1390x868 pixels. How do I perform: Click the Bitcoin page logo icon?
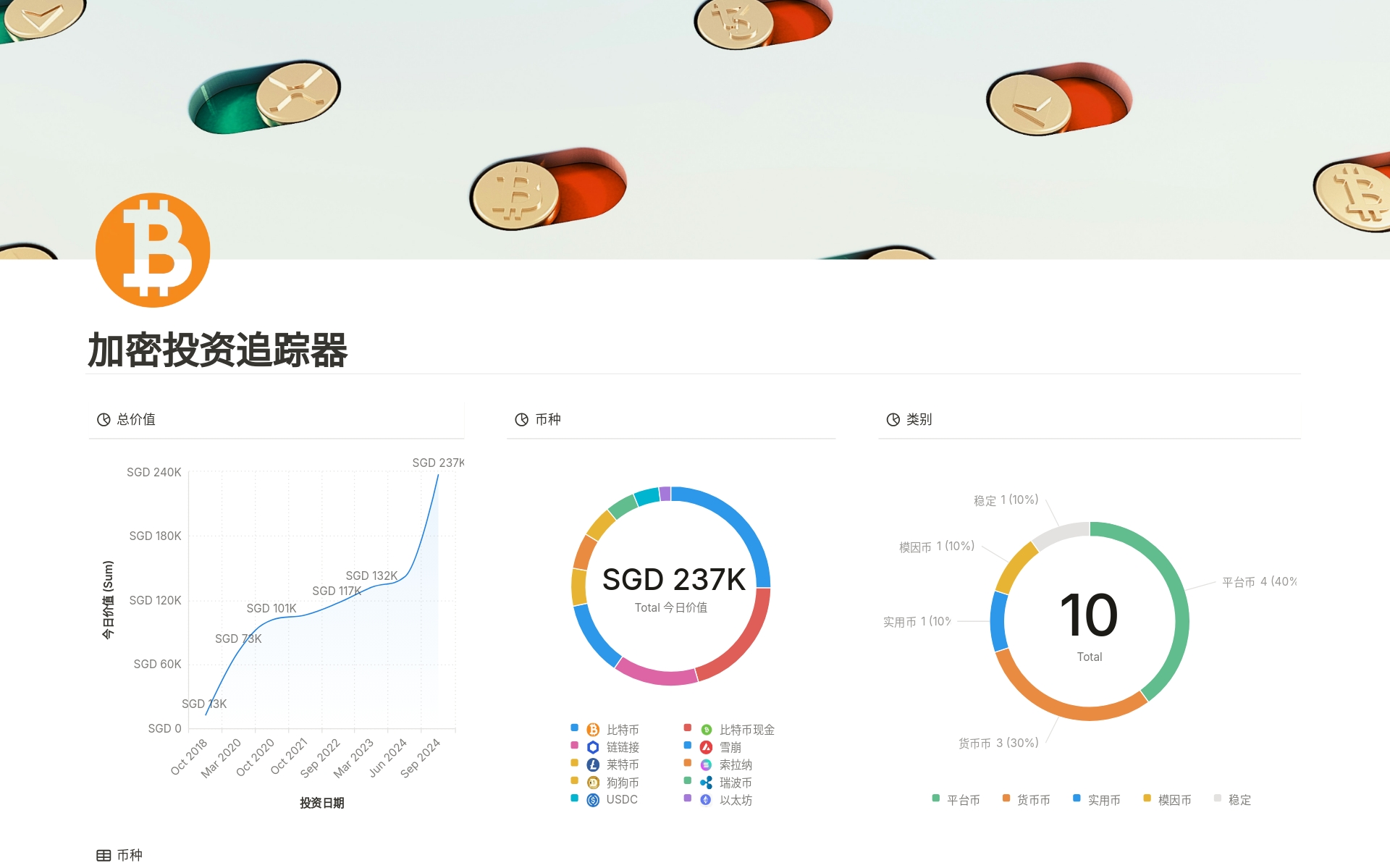[x=153, y=248]
